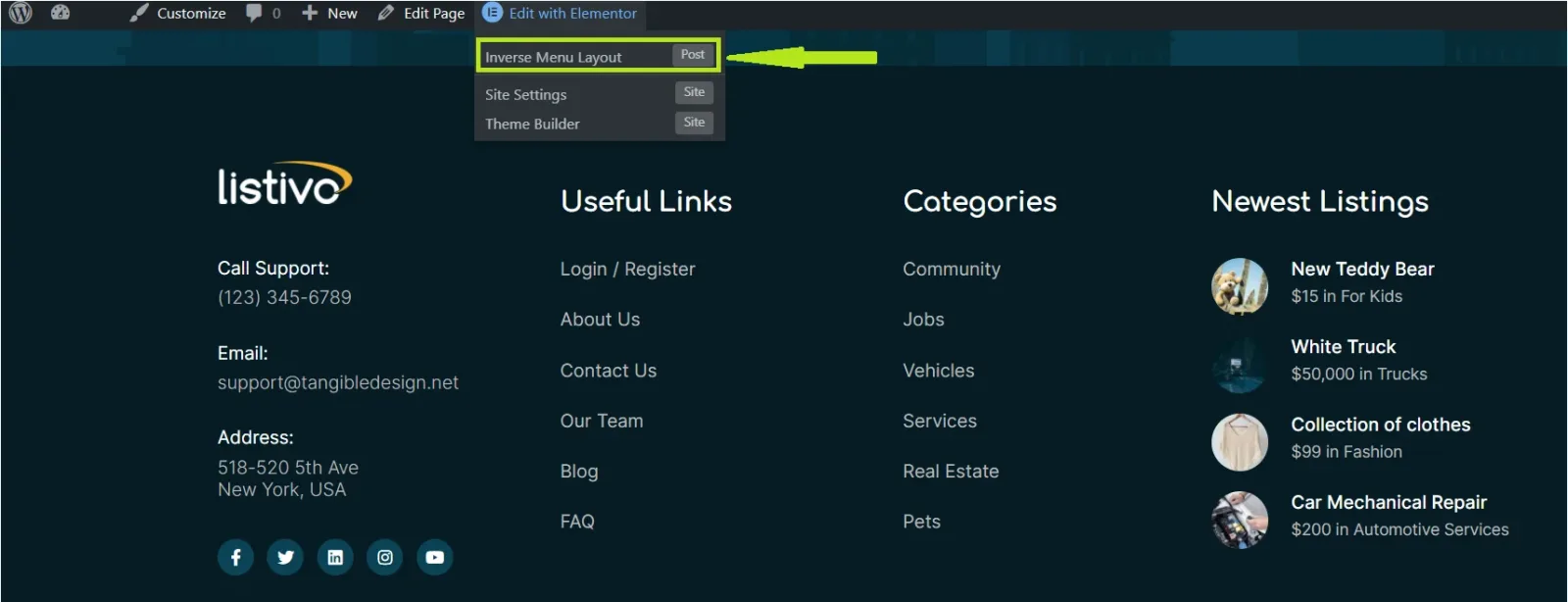Click the Address: label

click(256, 437)
